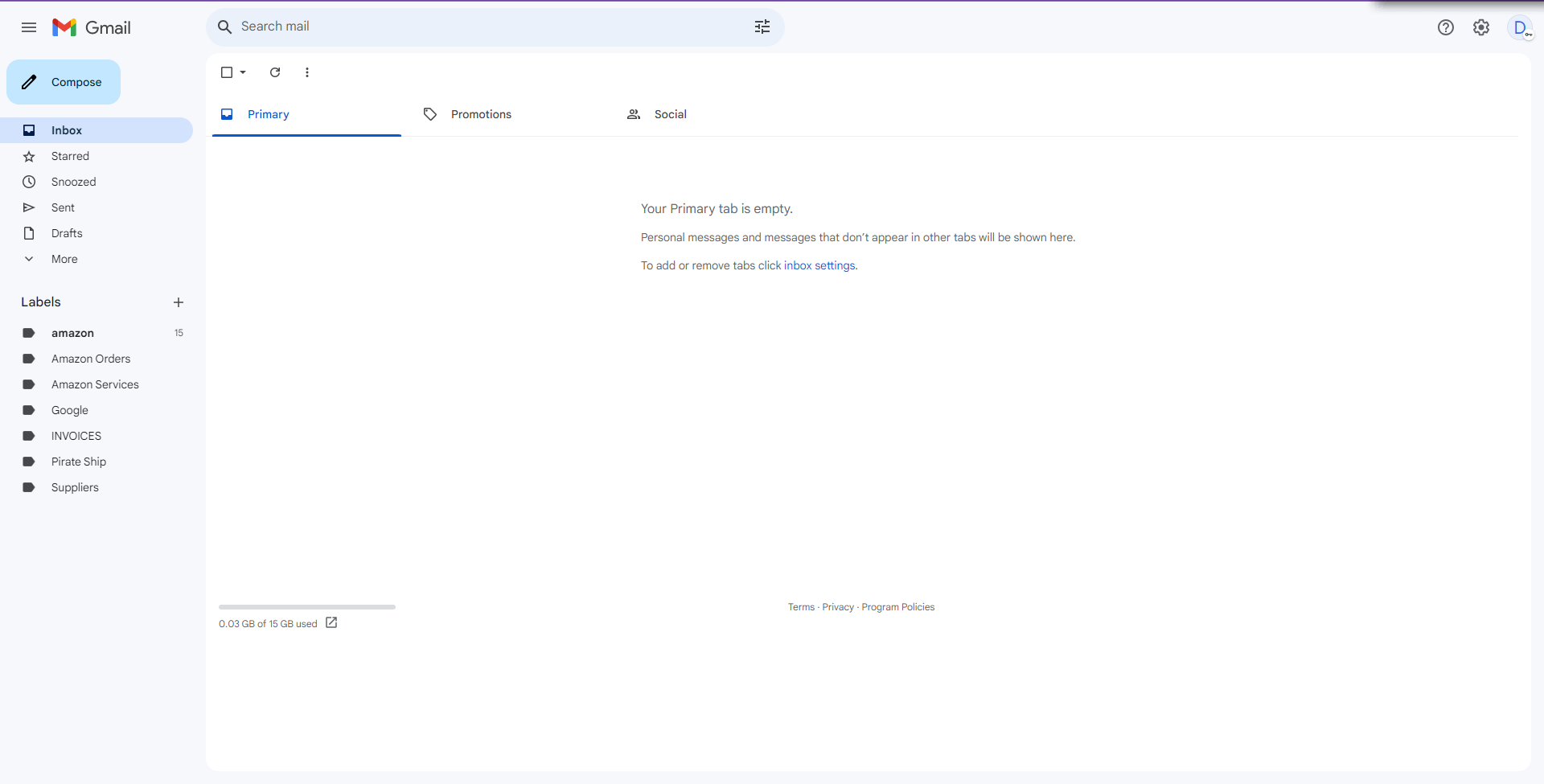This screenshot has width=1544, height=784.
Task: Open Google account avatar
Action: (x=1520, y=27)
